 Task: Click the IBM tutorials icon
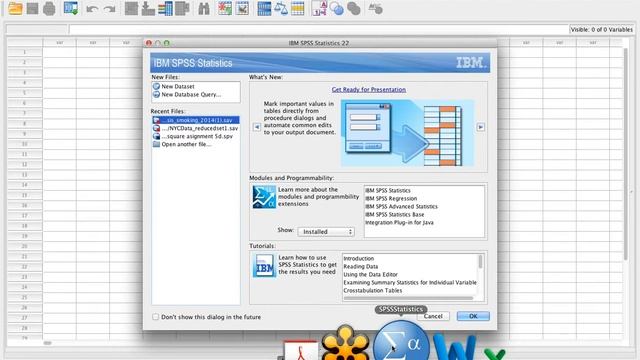click(x=264, y=265)
